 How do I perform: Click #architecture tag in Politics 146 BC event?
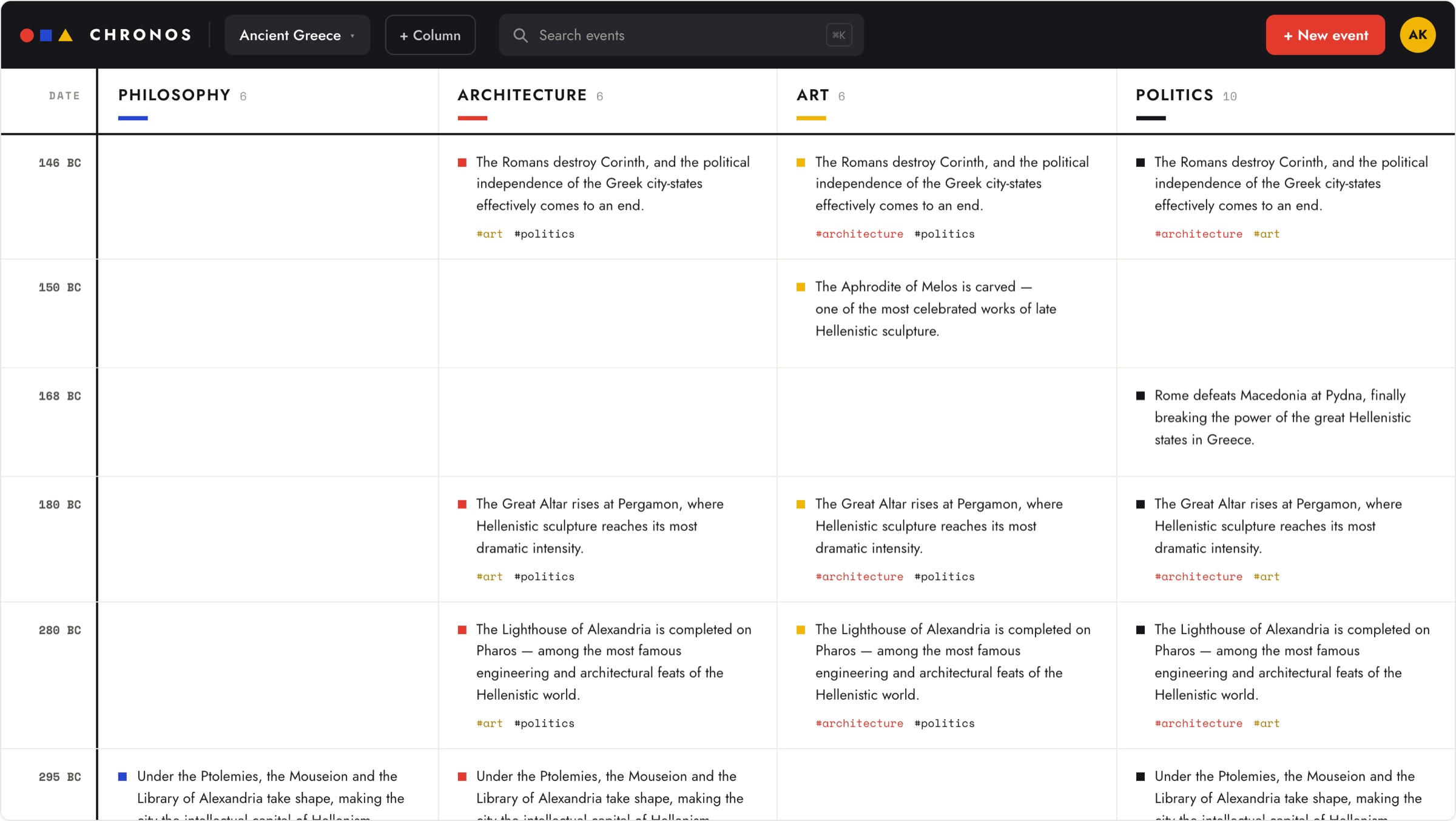1198,234
